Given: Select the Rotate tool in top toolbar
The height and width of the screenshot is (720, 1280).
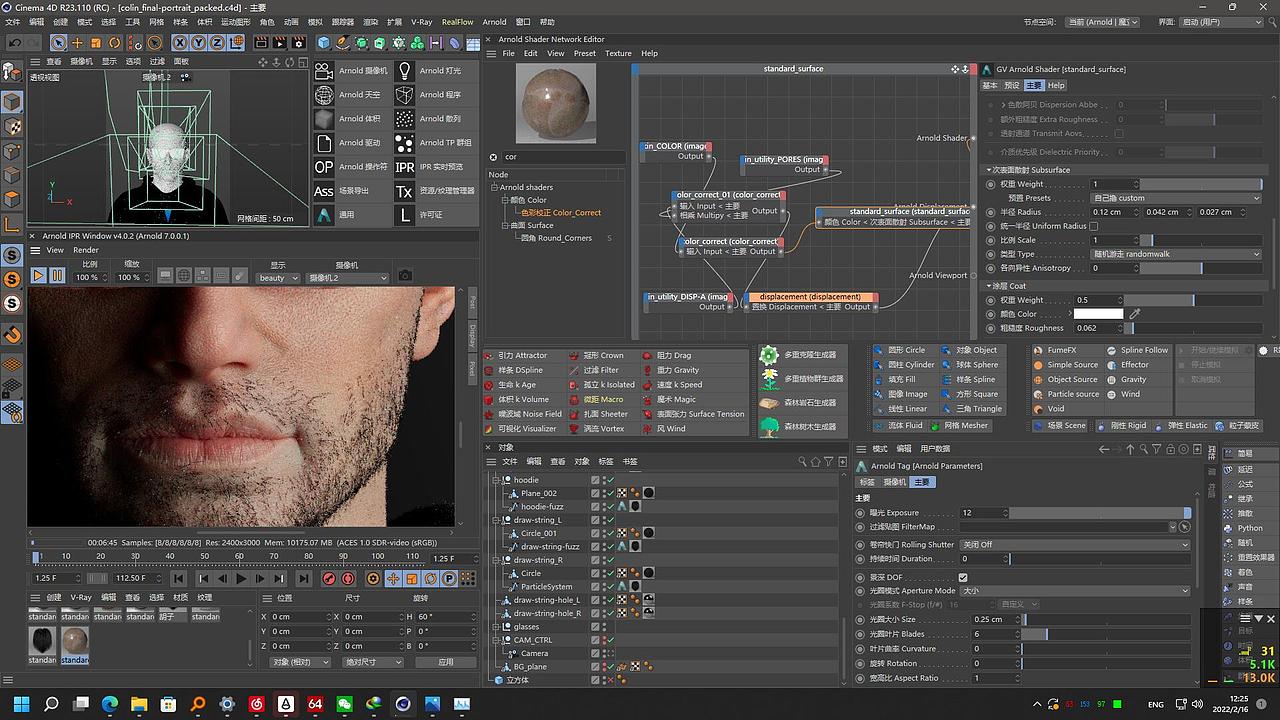Looking at the screenshot, I should pos(115,43).
